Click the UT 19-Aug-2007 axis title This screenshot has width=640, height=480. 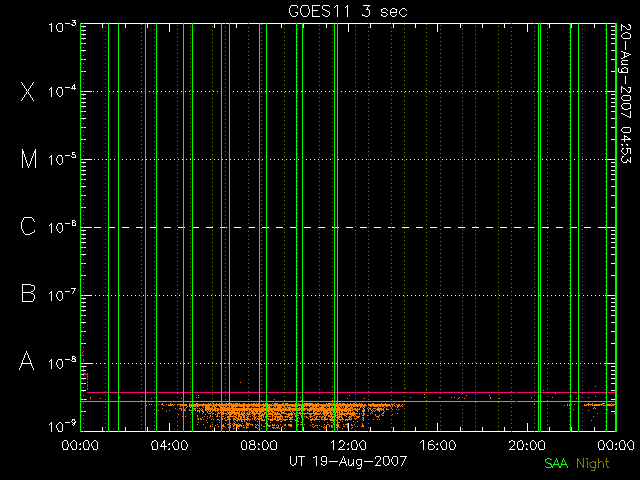(x=348, y=462)
